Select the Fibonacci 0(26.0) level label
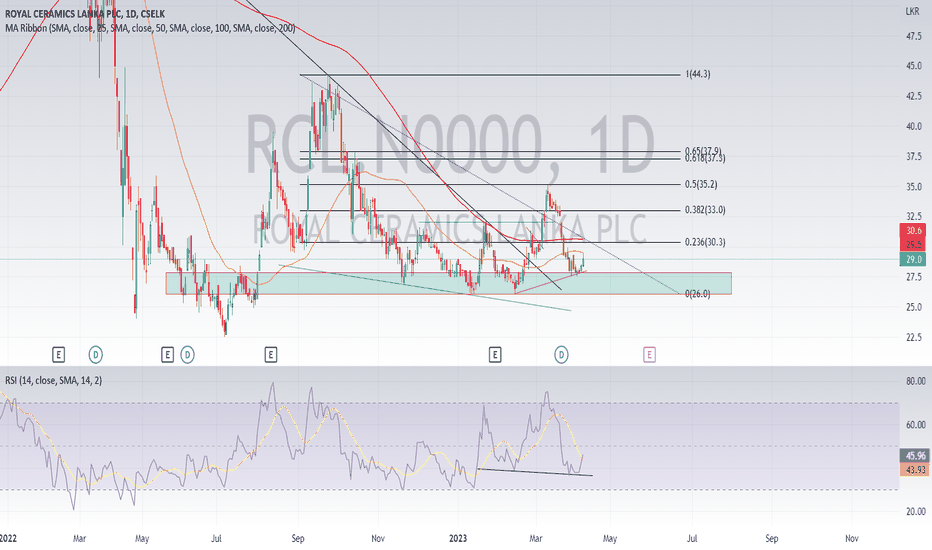The image size is (932, 550). coord(698,294)
